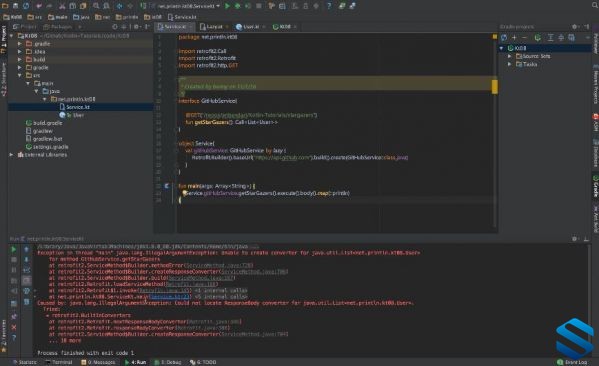Open the 4: Run tool window tab
This screenshot has width=599, height=366.
pos(136,362)
